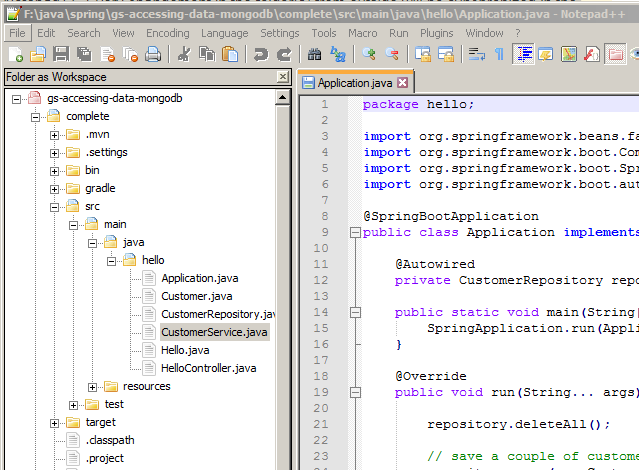Collapse the class fold marker at line 9
Viewport: 639px width, 470px height.
pos(355,232)
